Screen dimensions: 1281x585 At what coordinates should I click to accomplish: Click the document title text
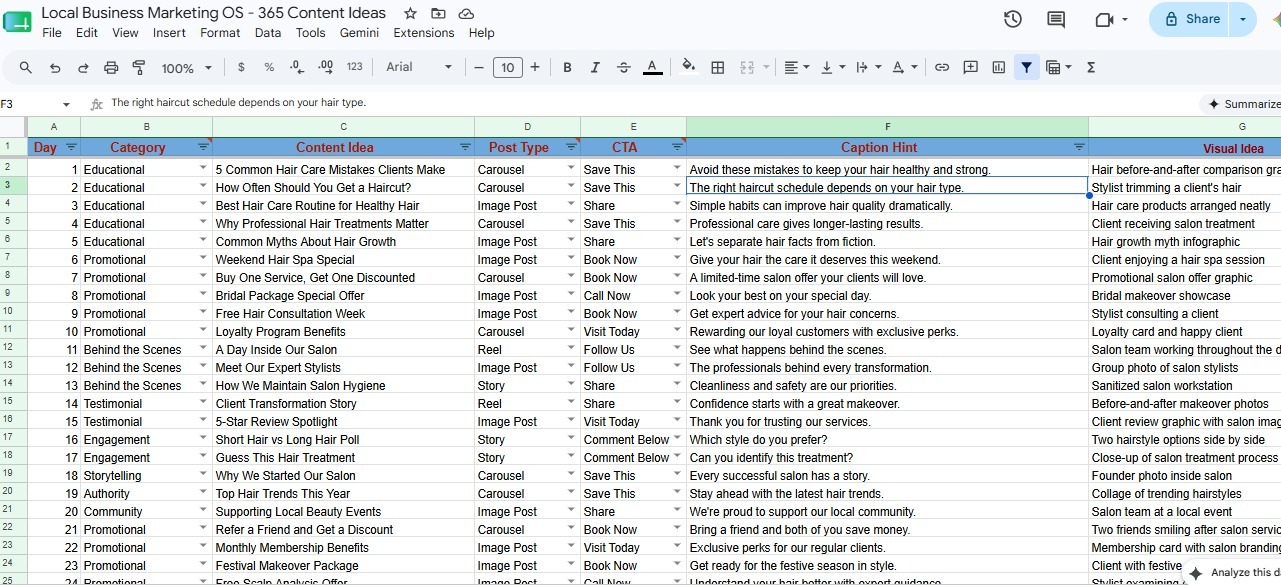[213, 13]
